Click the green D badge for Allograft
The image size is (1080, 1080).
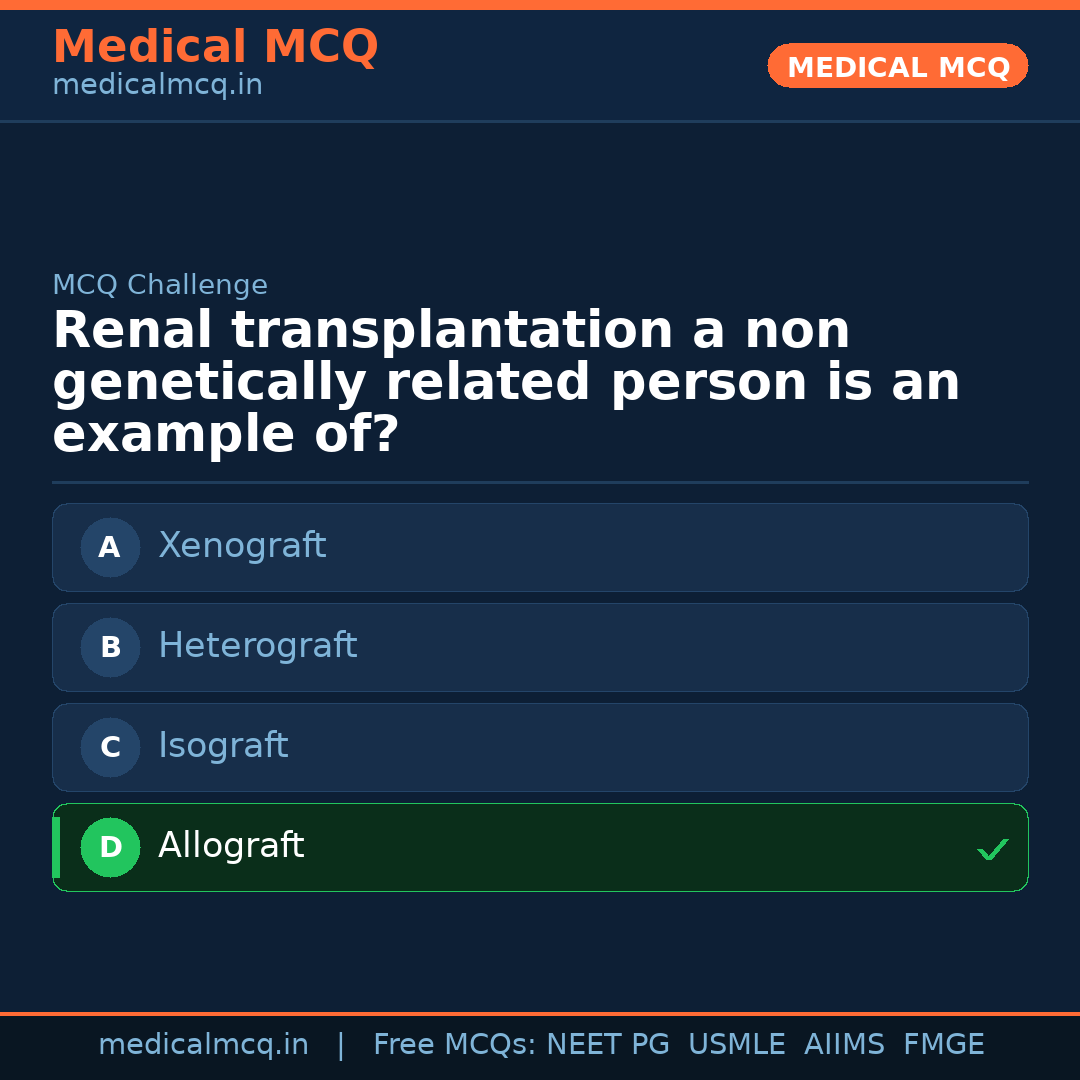[x=110, y=847]
